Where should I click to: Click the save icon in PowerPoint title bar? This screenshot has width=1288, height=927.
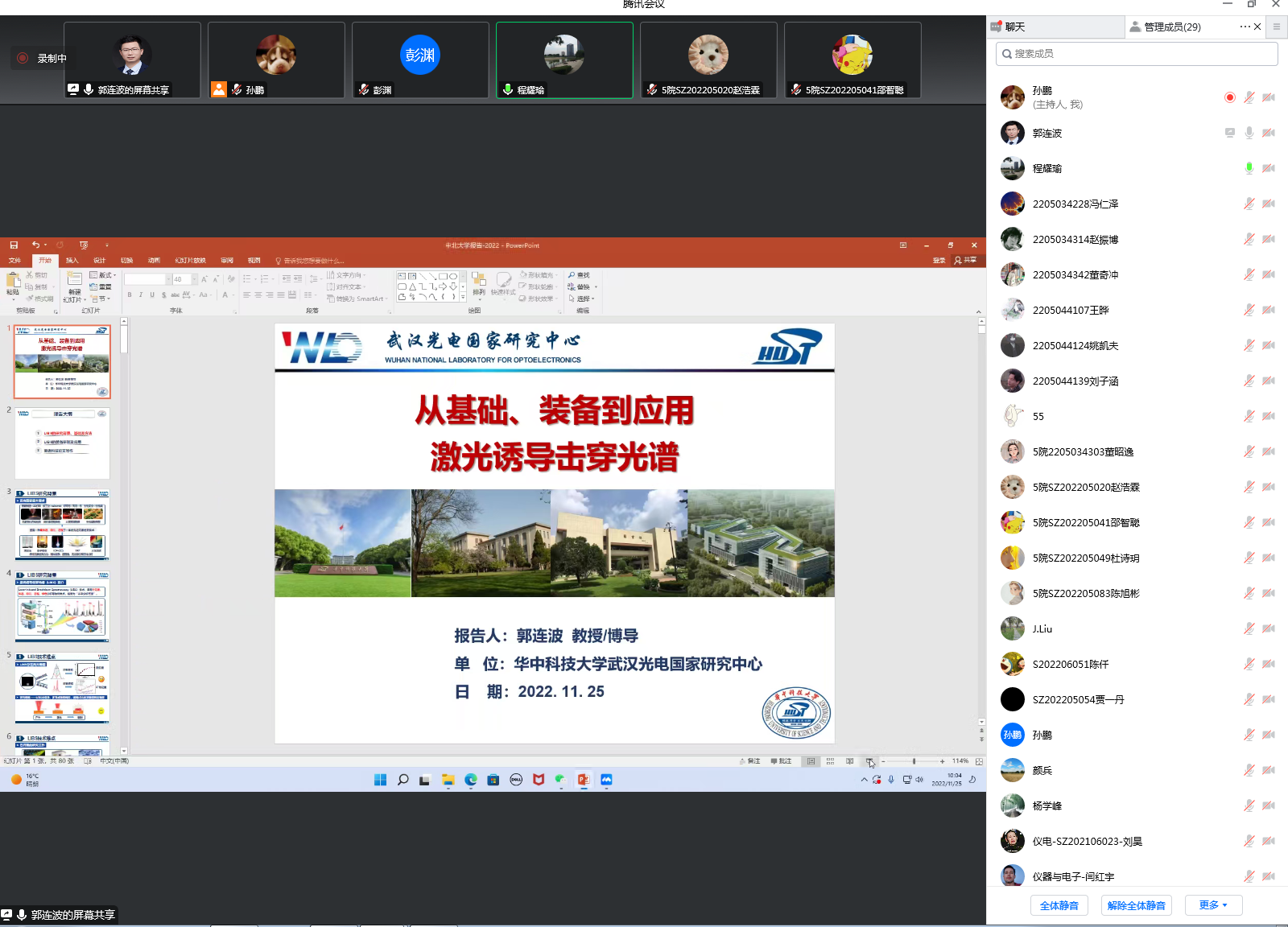click(14, 245)
